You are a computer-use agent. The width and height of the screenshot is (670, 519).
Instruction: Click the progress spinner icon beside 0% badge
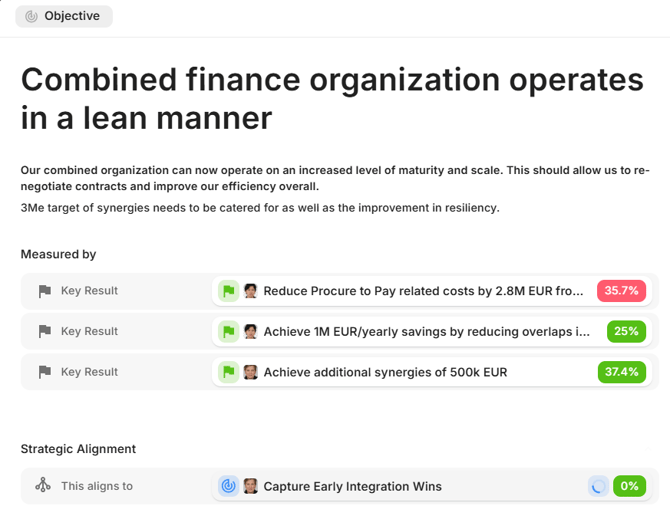[598, 487]
